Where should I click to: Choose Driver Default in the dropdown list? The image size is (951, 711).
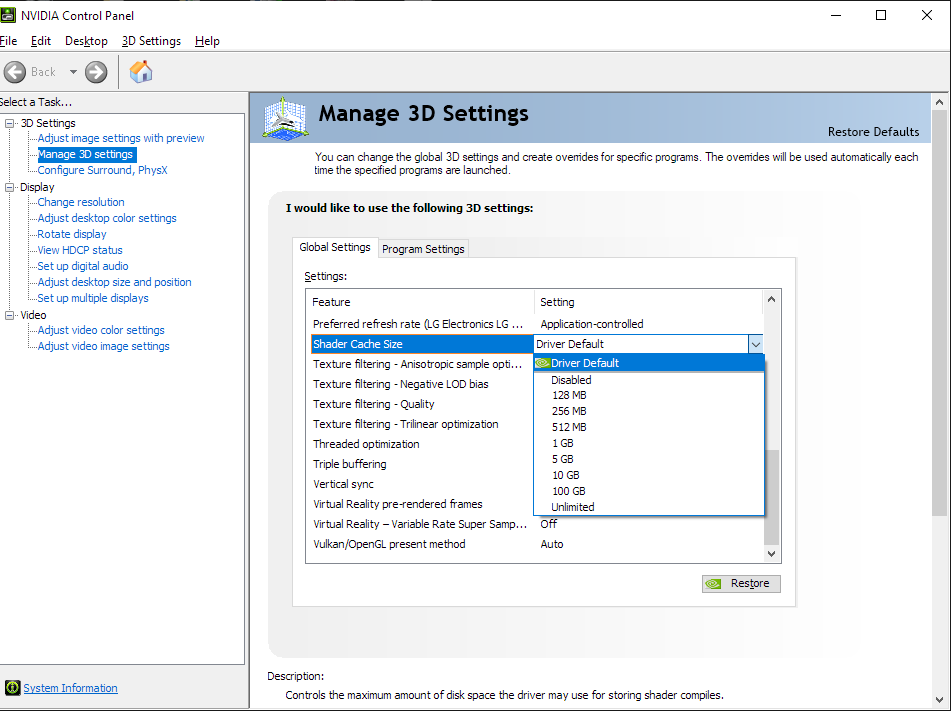pyautogui.click(x=649, y=363)
